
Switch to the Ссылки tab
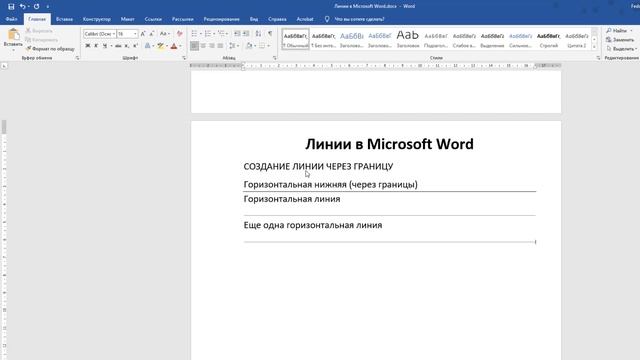pos(153,19)
